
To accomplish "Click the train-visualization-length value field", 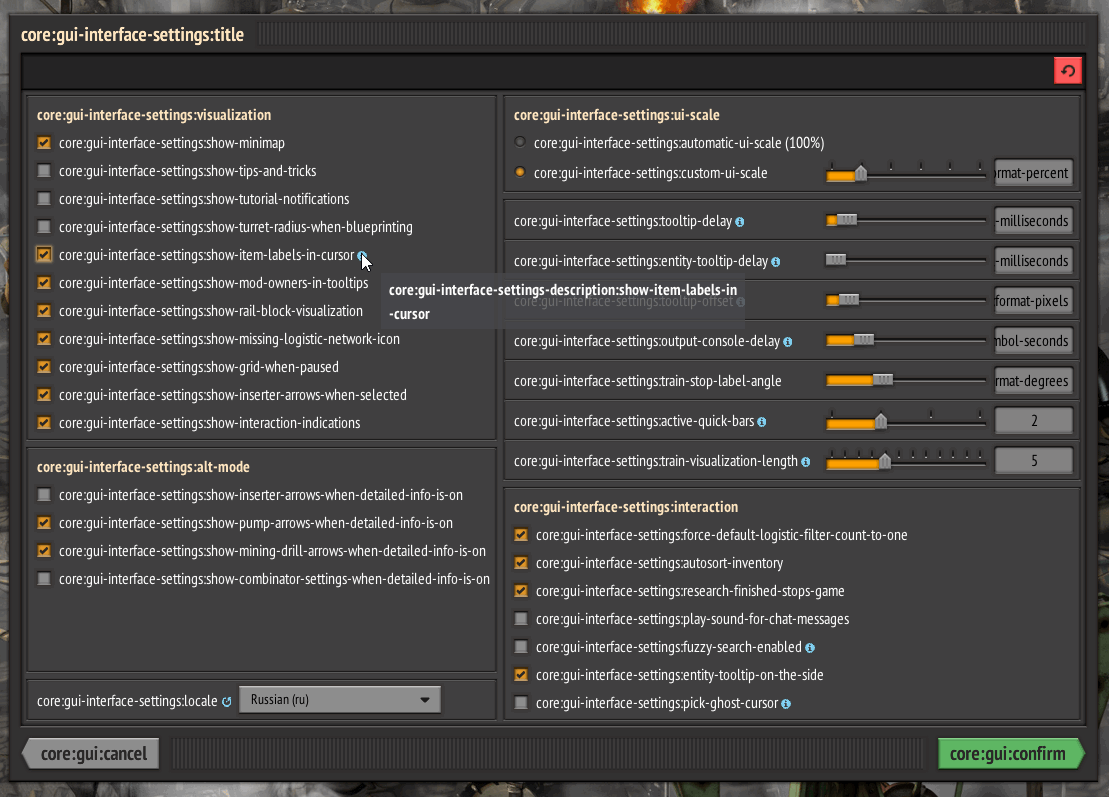I will pyautogui.click(x=1033, y=461).
